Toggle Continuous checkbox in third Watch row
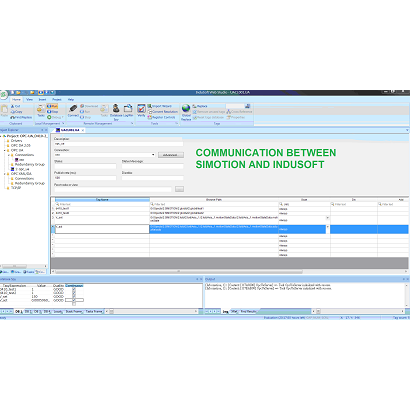410x410 pixels. 74,297
